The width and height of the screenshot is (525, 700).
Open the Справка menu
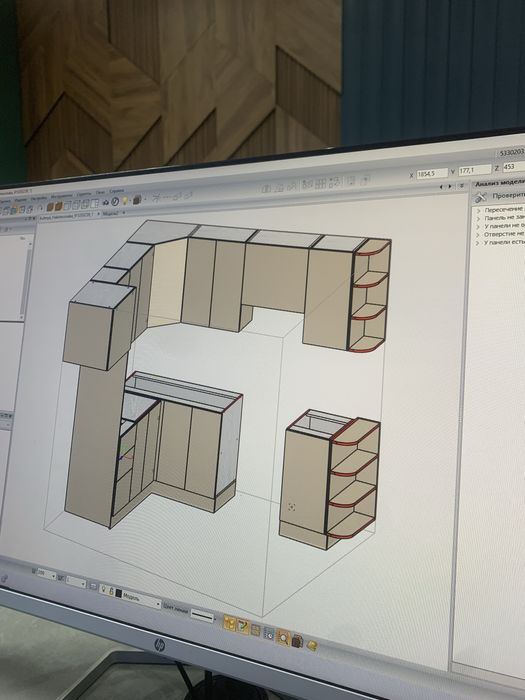pos(117,191)
